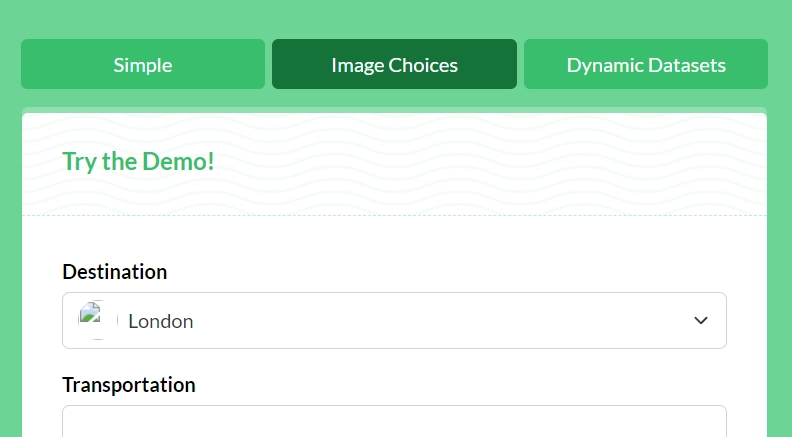
Task: Click the Destination field label
Action: 115,272
